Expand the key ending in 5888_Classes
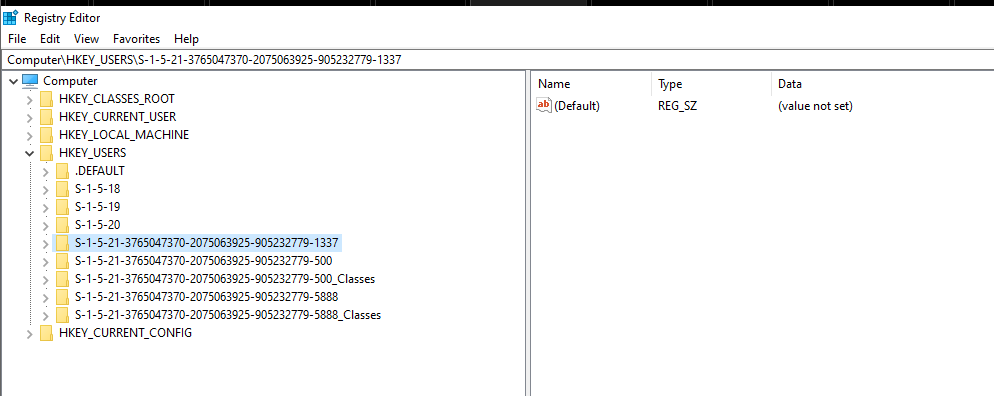Viewport: 994px width, 396px height. pos(45,316)
